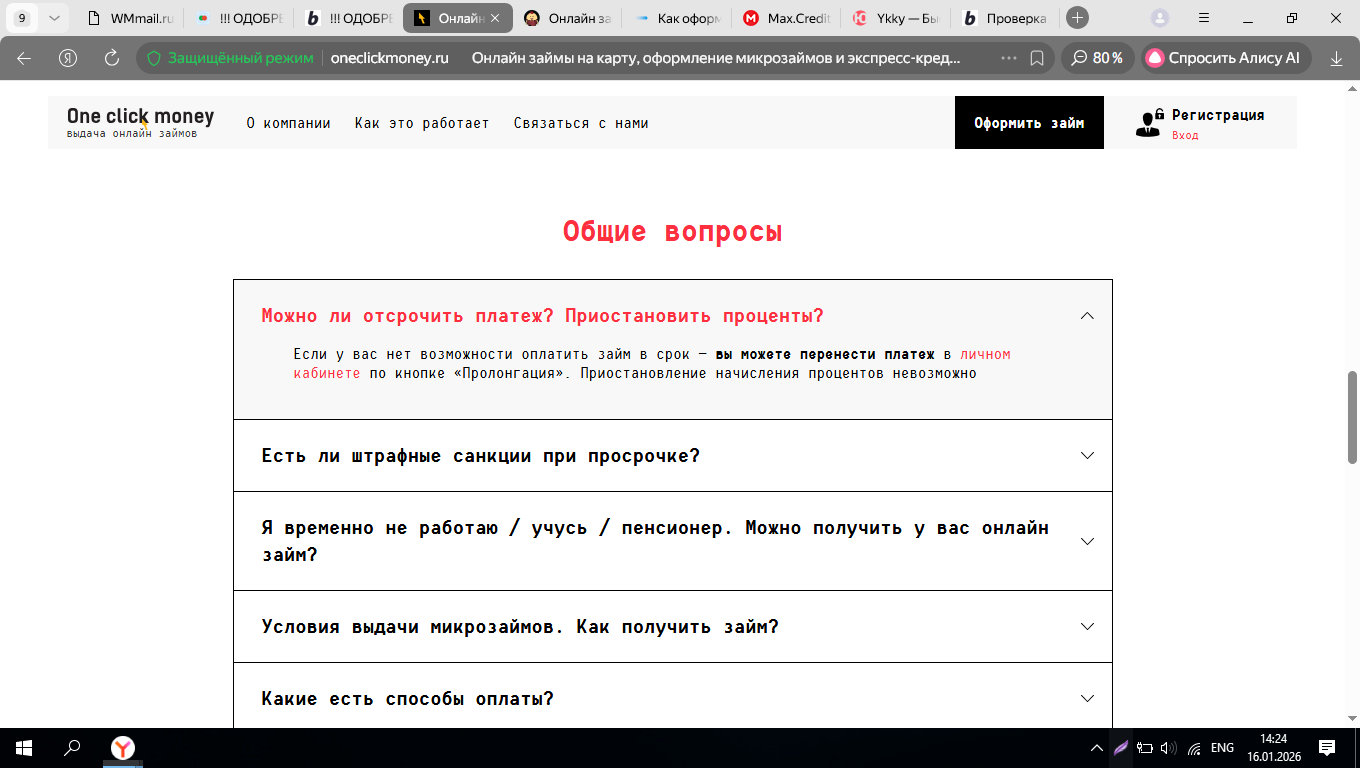Click Какие есть способы оплаты? text
The image size is (1360, 768).
coord(407,699)
